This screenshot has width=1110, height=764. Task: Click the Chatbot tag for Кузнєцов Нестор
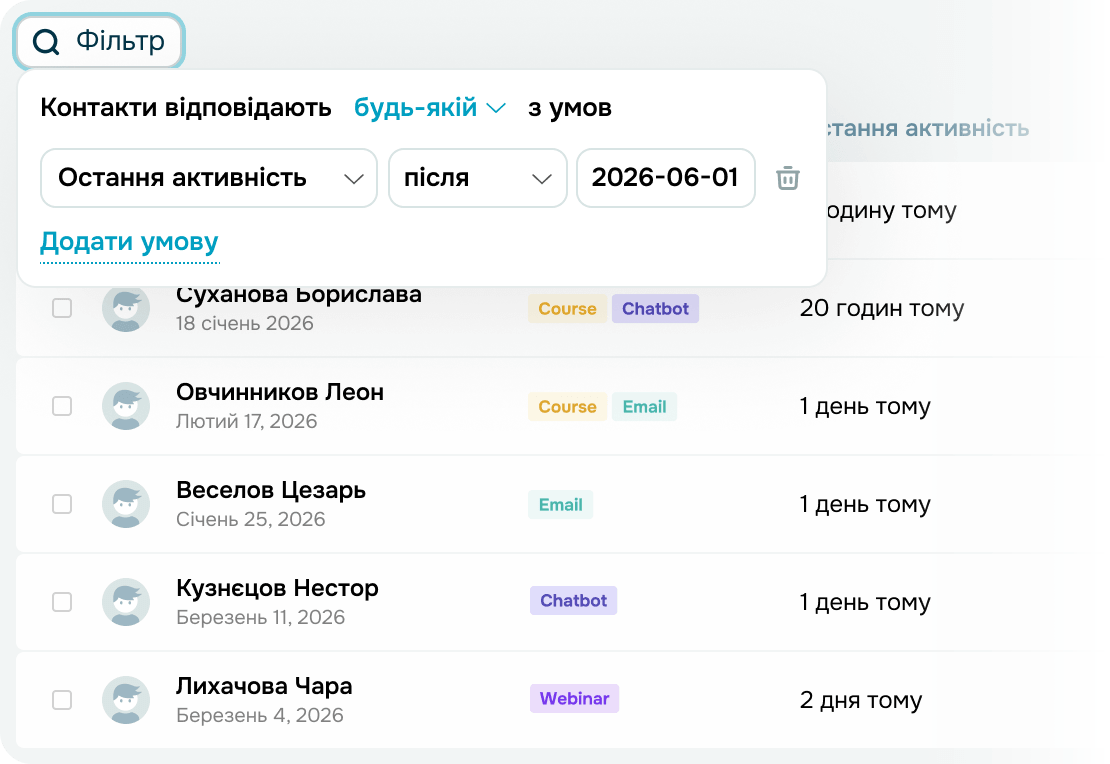click(573, 600)
